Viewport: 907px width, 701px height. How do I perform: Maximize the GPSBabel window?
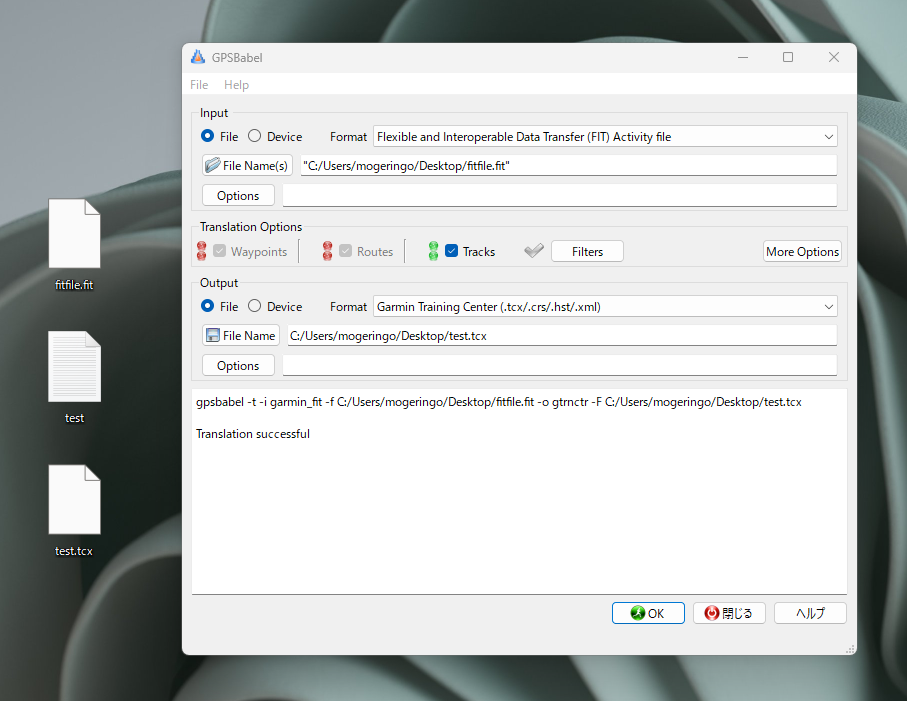tap(788, 57)
